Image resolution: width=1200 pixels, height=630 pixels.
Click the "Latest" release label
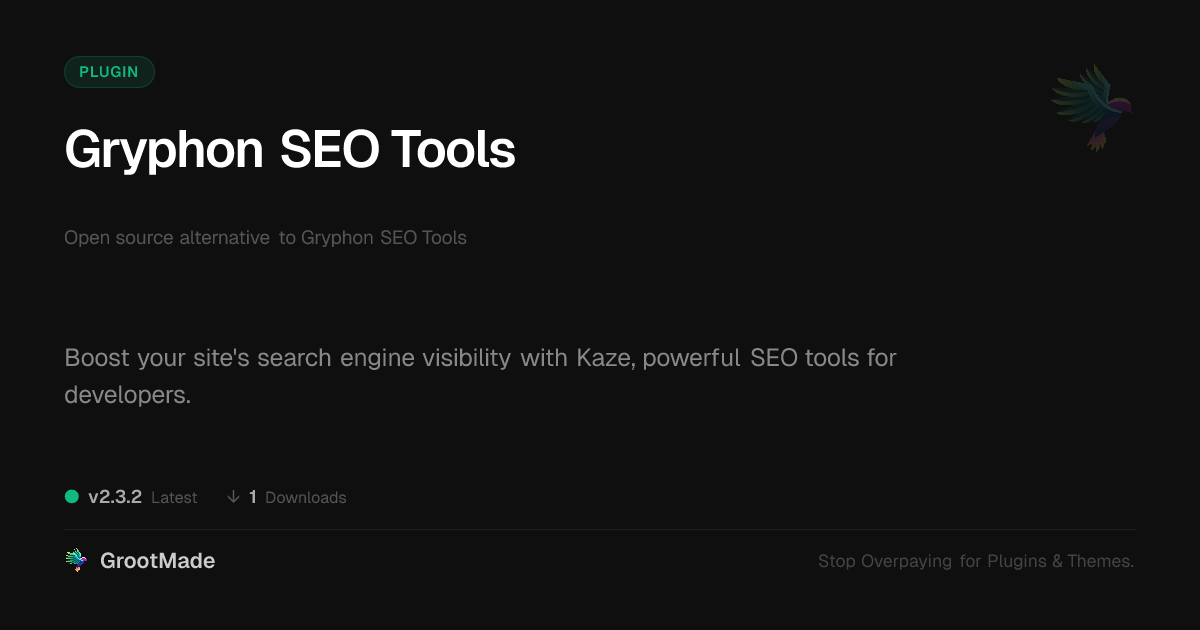[x=174, y=498]
